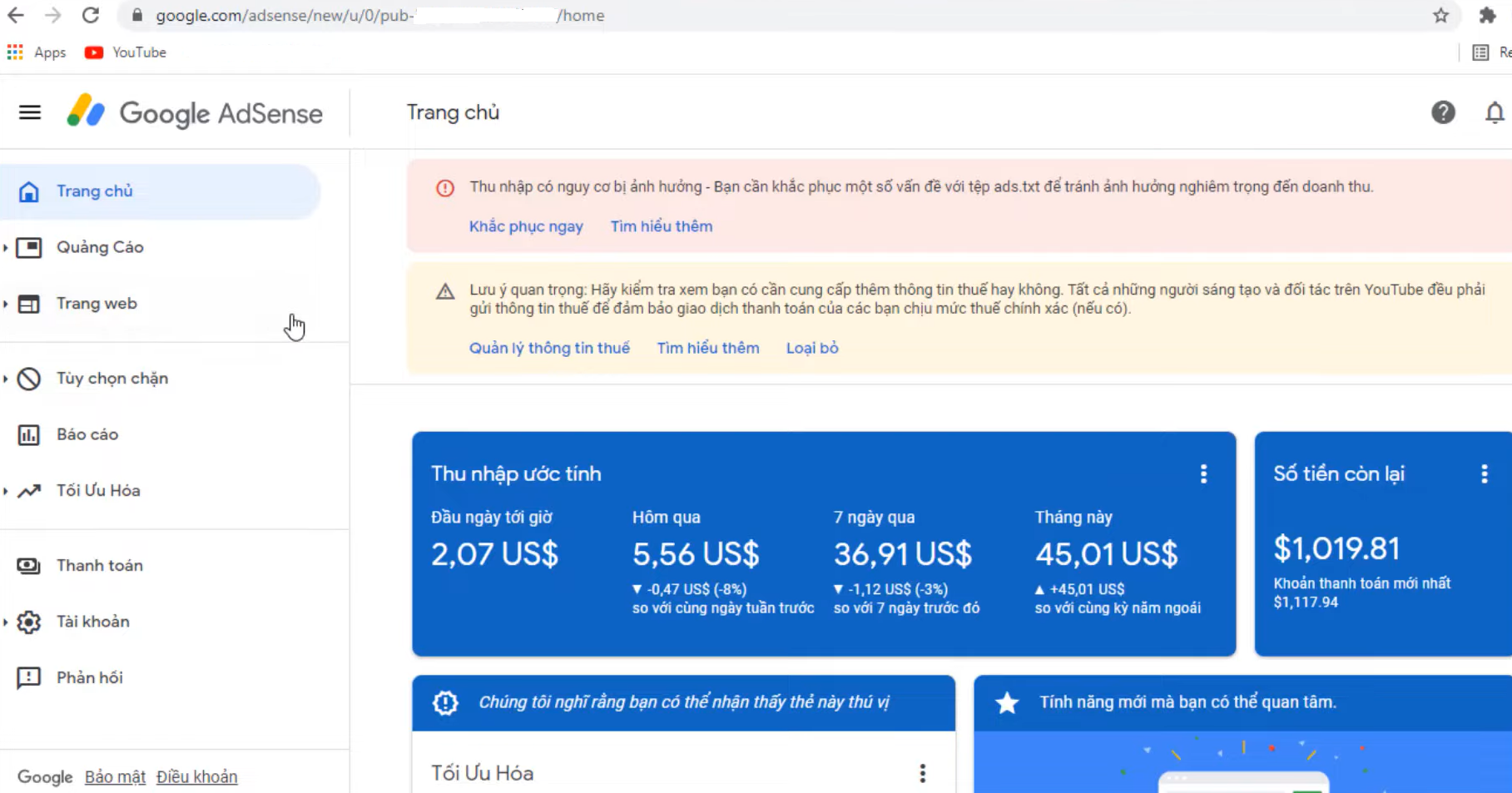Open the browser extensions puzzle icon

pyautogui.click(x=1487, y=15)
